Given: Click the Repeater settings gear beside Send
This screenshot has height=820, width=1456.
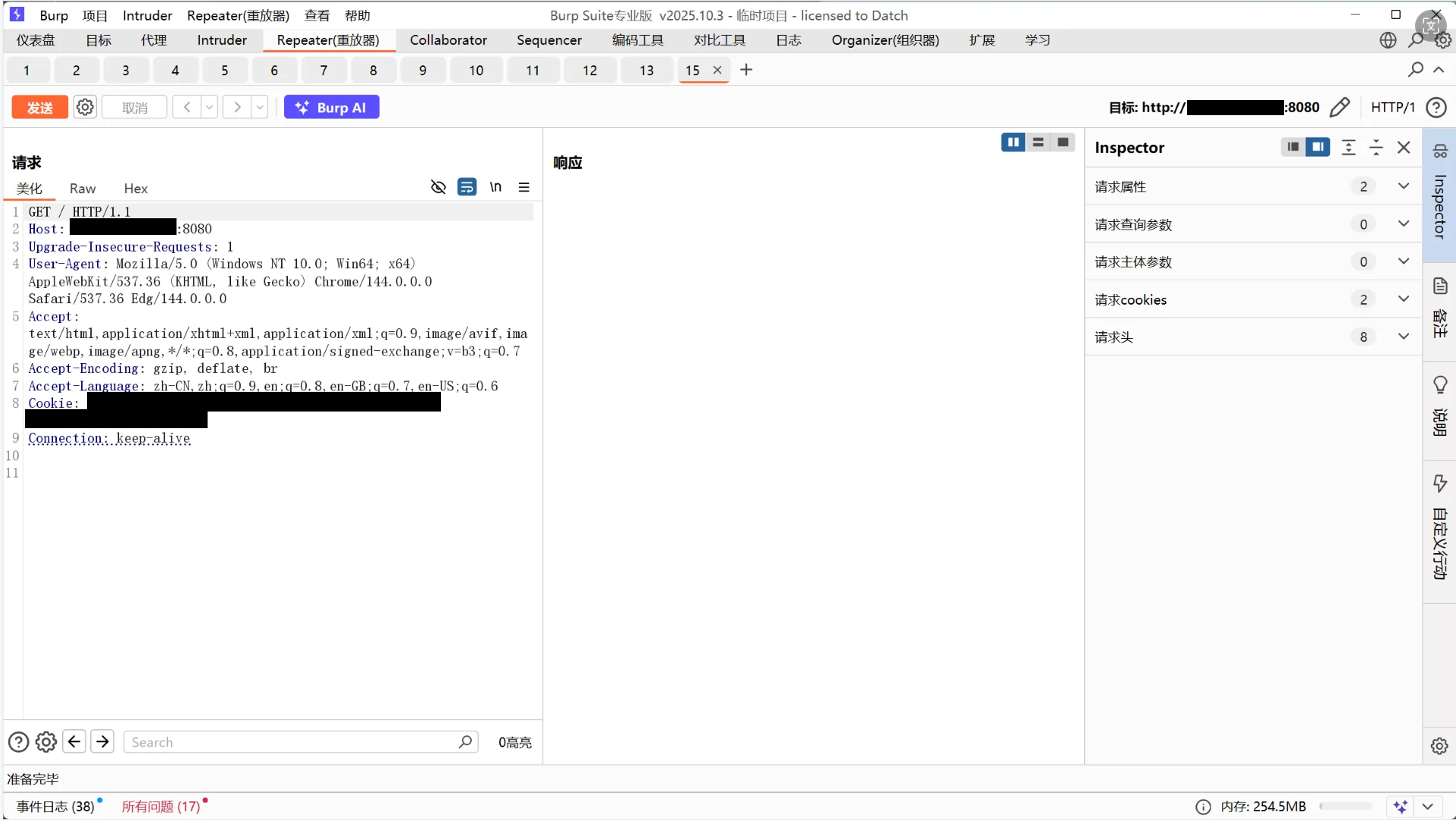Looking at the screenshot, I should click(x=85, y=108).
